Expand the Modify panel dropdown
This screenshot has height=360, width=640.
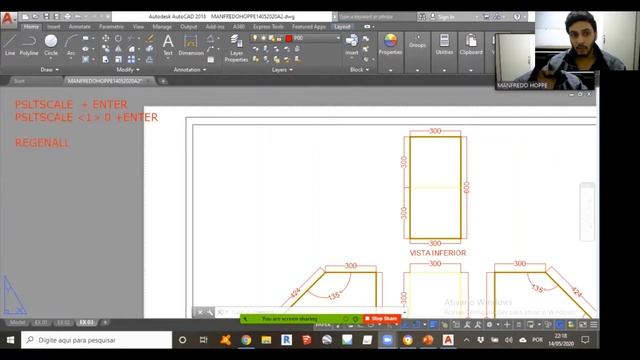[x=128, y=70]
